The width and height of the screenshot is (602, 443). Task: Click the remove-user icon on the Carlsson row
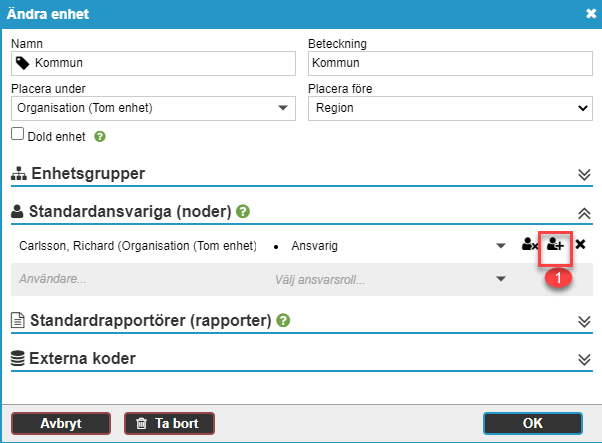pos(530,244)
